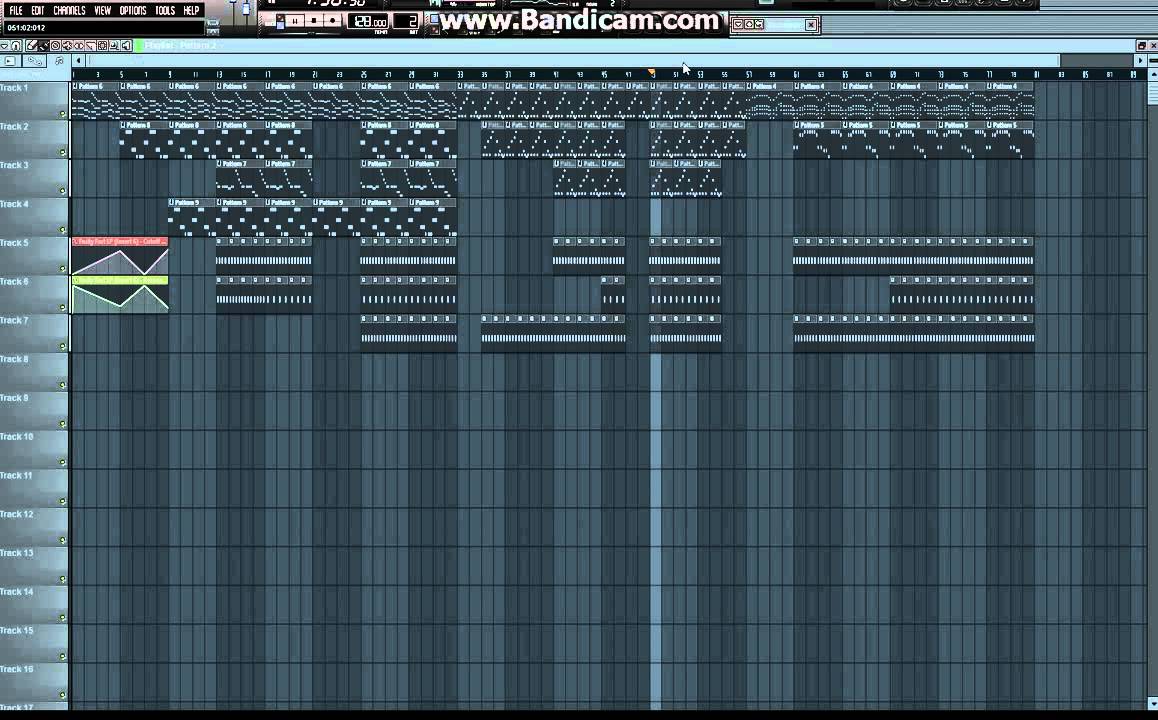
Task: Click the Track 9 label
Action: coord(14,398)
